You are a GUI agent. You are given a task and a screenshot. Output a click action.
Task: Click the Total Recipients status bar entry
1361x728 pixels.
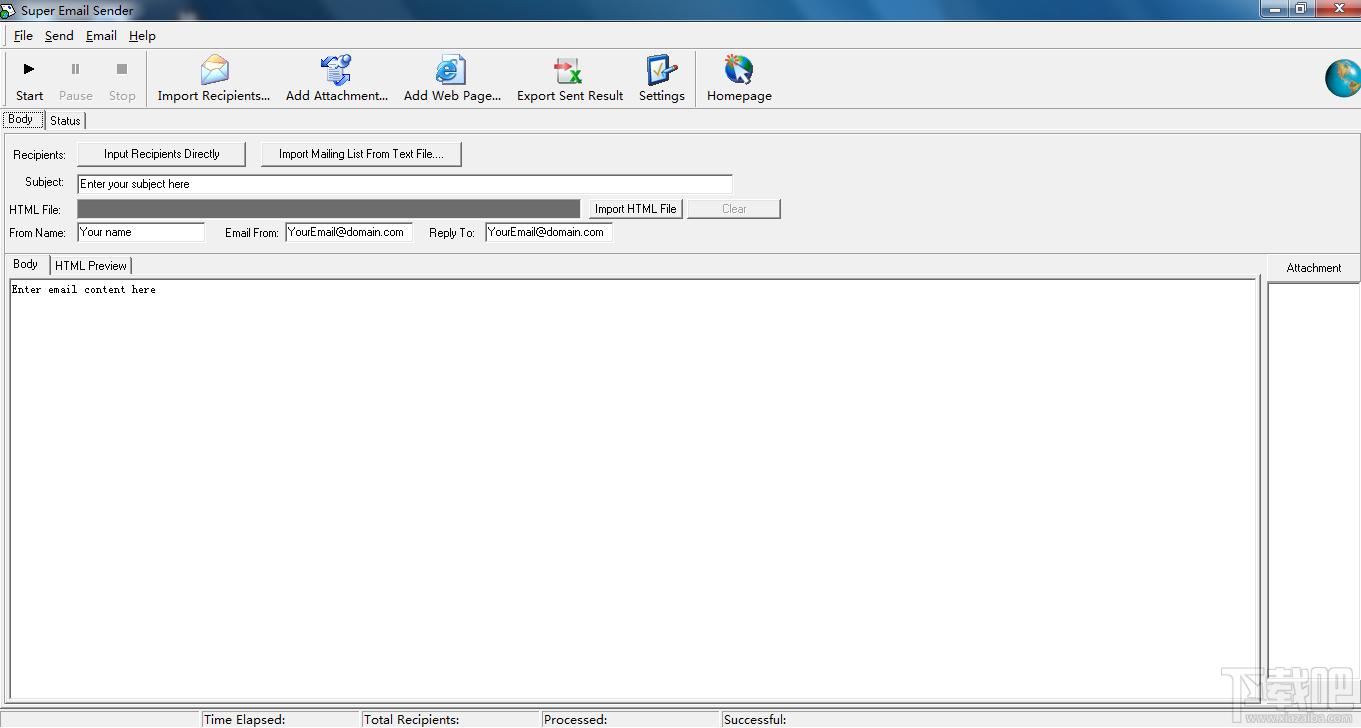pyautogui.click(x=450, y=719)
